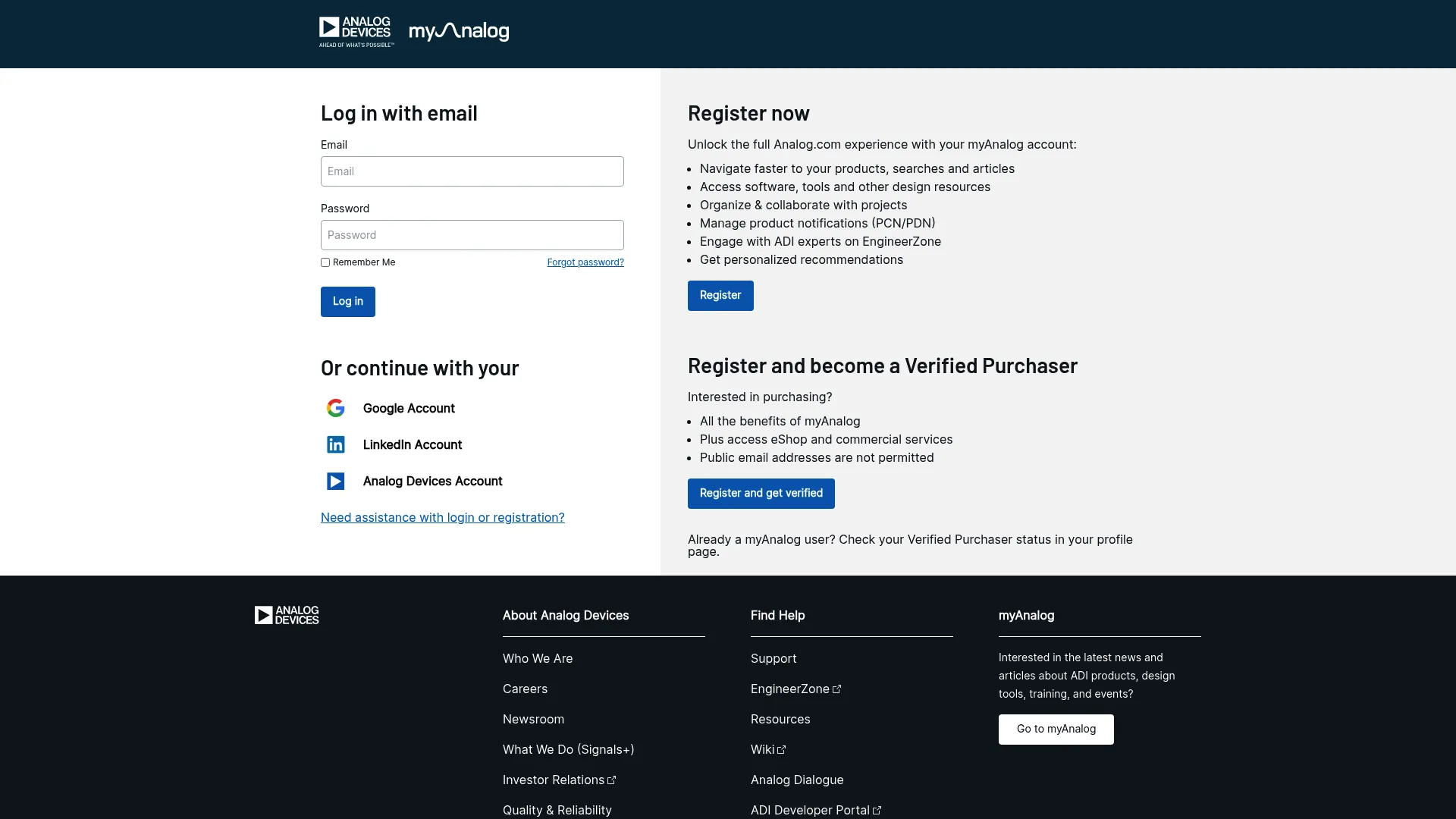Screen dimensions: 1456x819
Task: Open What We Do (Signals+) link
Action: point(569,750)
